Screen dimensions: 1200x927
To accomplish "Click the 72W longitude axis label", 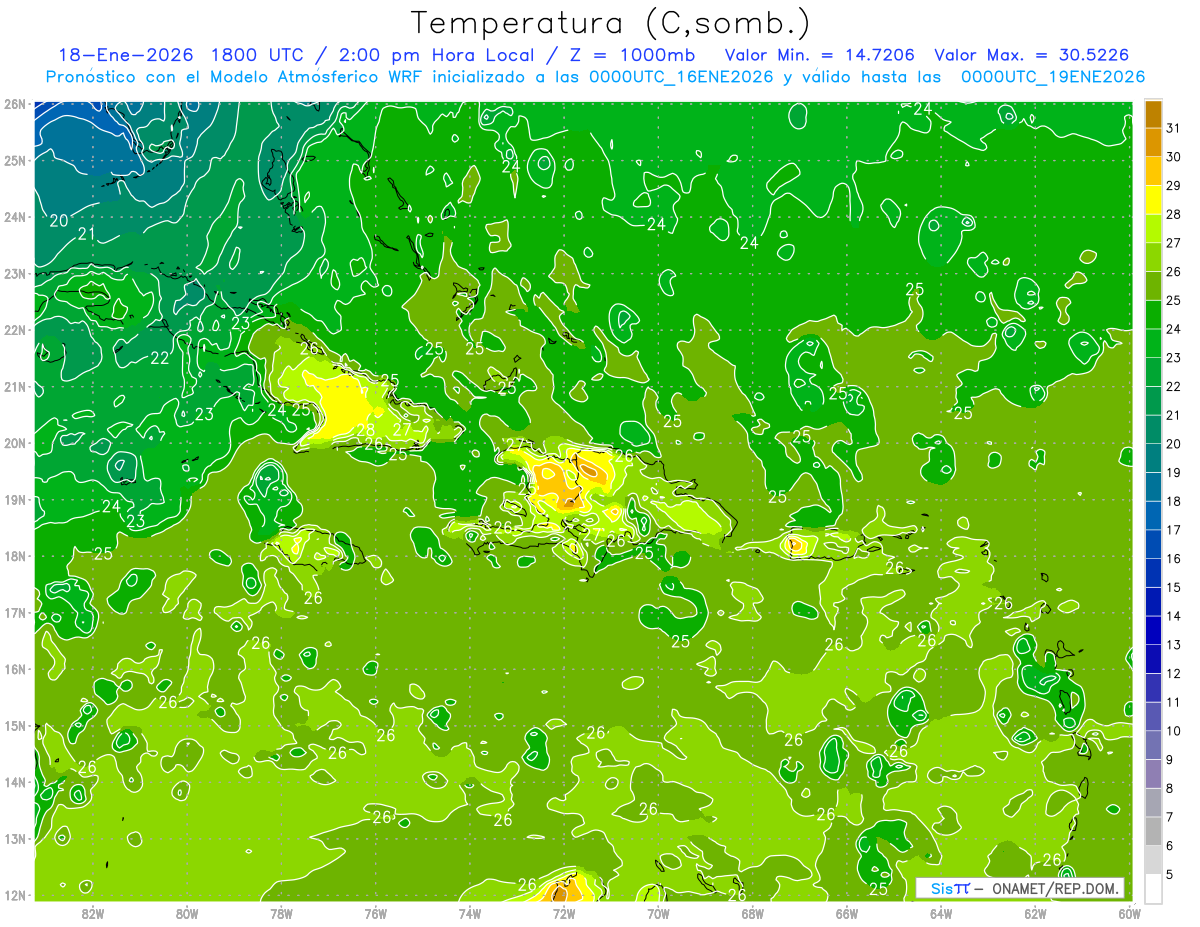I will pyautogui.click(x=564, y=913).
